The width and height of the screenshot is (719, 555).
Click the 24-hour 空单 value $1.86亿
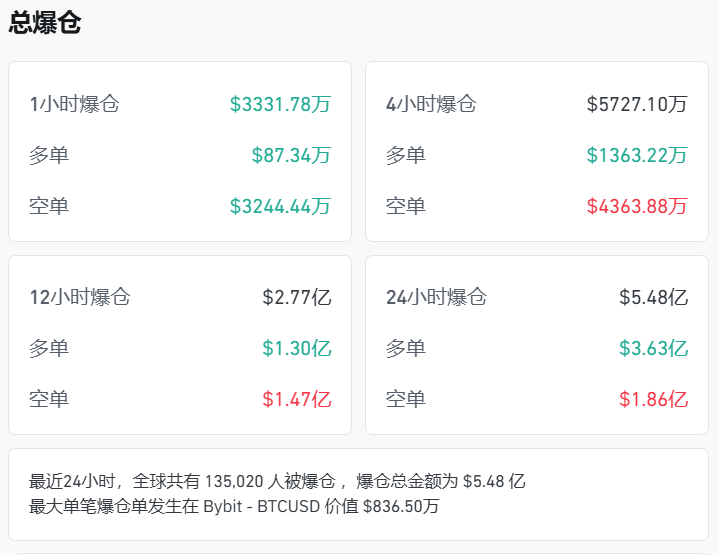click(x=653, y=399)
